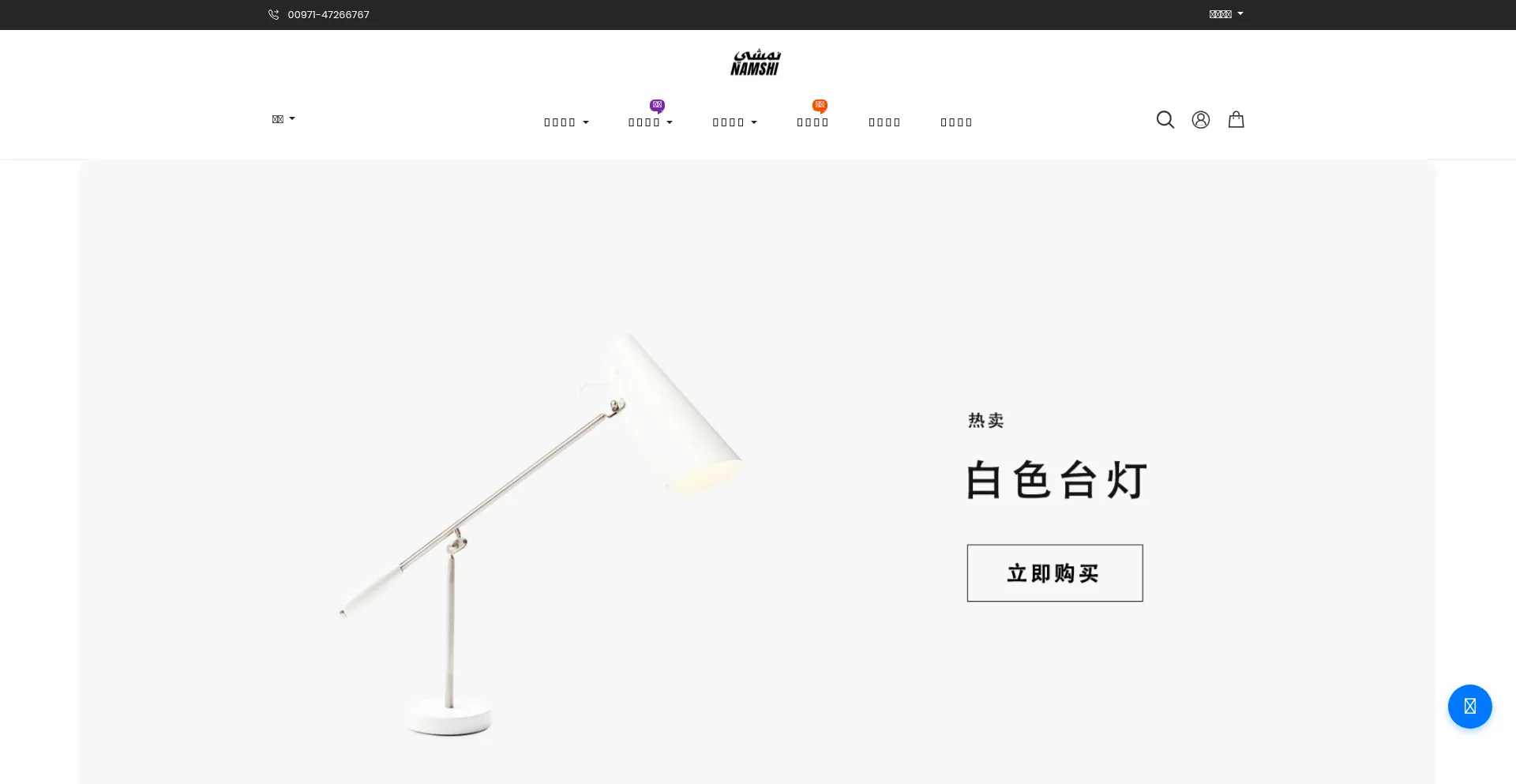
Task: Click the phone icon in top bar
Action: tap(273, 14)
